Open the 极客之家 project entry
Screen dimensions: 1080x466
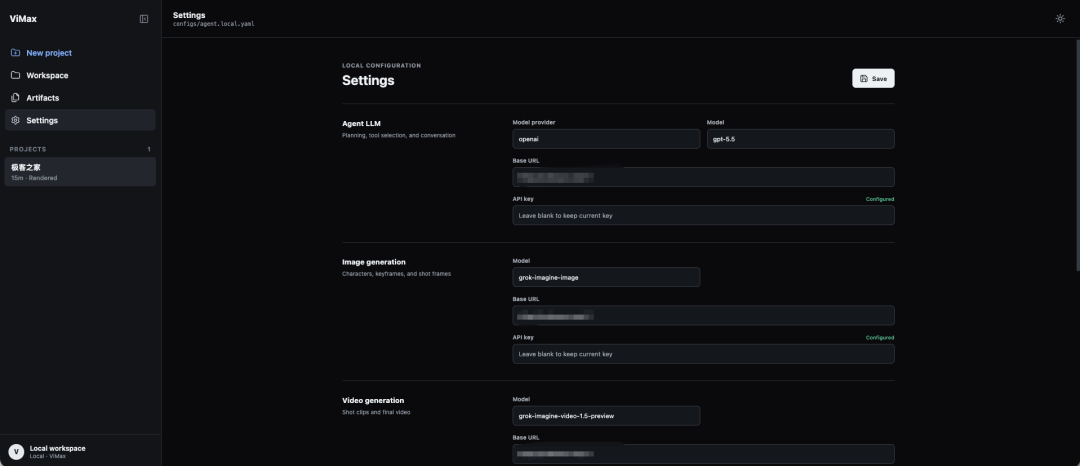tap(80, 172)
